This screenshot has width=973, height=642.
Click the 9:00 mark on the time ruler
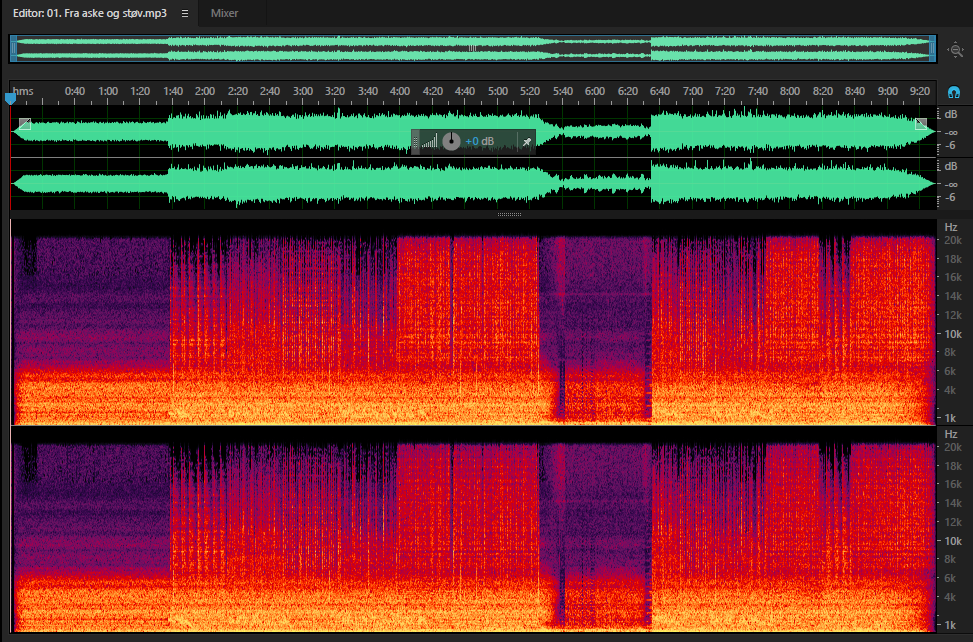[x=887, y=91]
